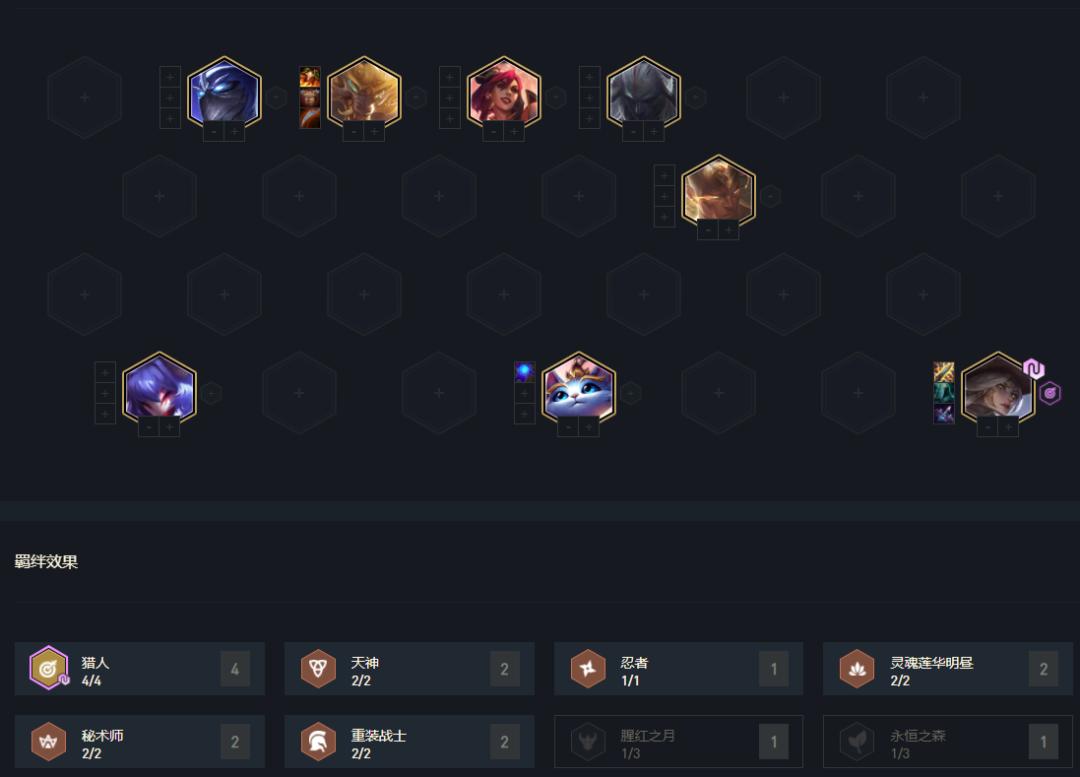1080x777 pixels.
Task: Select the Shen champion portrait on board
Action: point(224,95)
